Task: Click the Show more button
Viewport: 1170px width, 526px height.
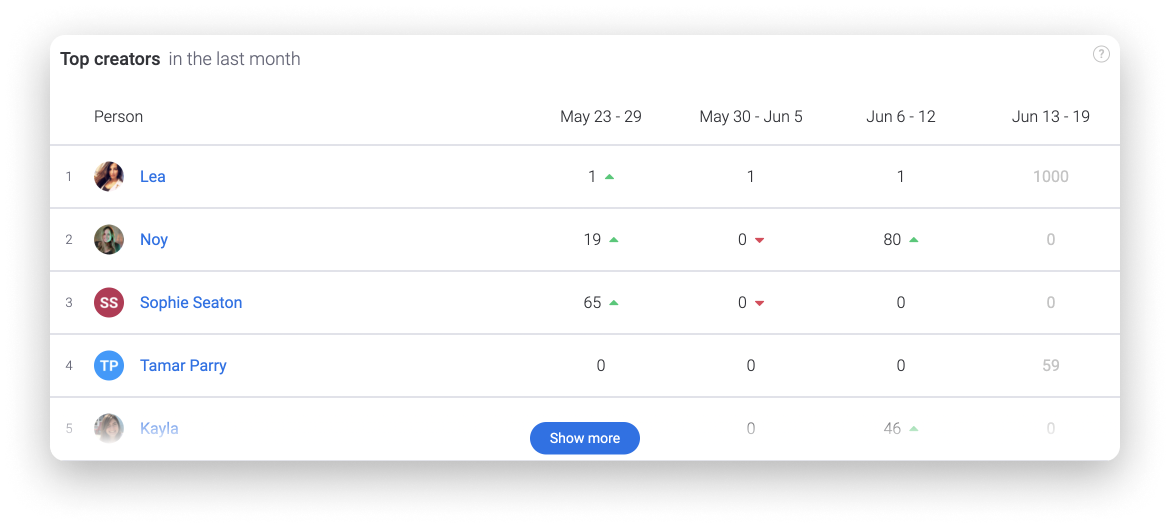Action: point(585,438)
